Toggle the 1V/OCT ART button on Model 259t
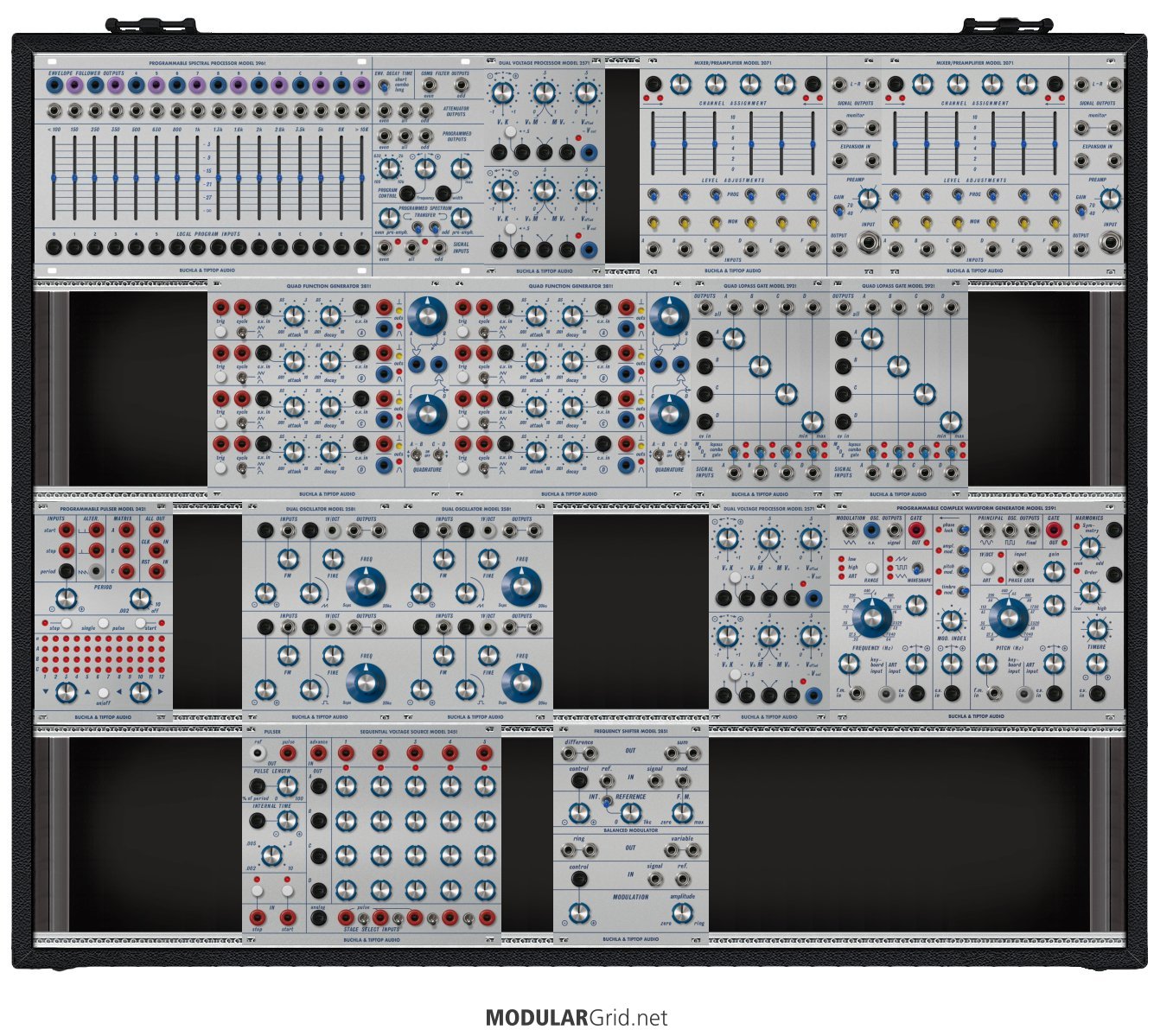Viewport: 1154px width, 1036px height. pos(987,568)
